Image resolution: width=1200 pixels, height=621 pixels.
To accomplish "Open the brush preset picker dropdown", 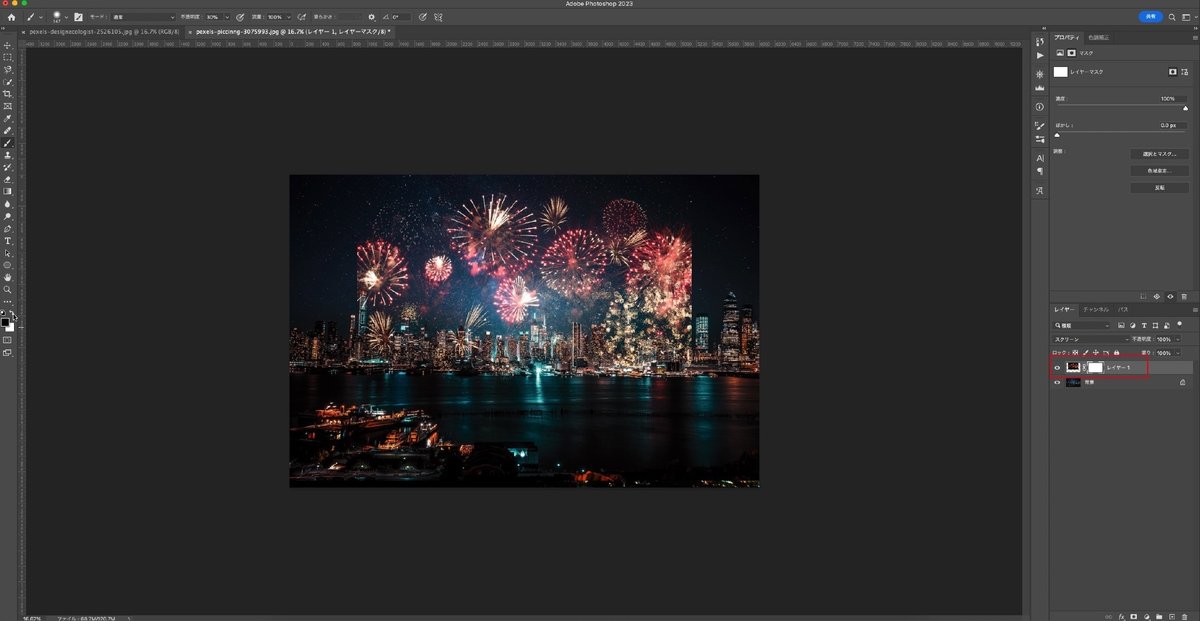I will [66, 17].
